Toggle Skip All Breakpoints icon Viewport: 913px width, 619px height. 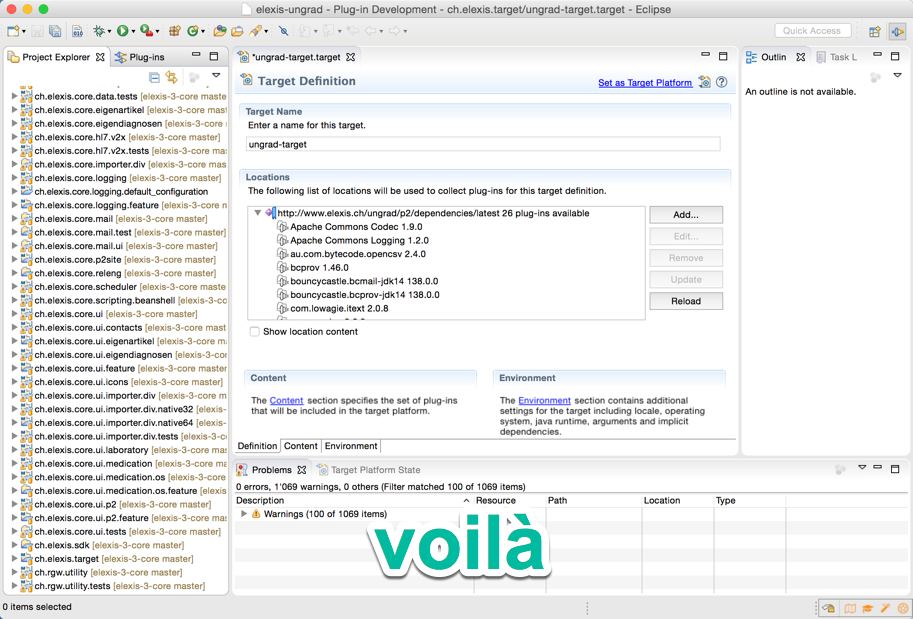pos(284,31)
